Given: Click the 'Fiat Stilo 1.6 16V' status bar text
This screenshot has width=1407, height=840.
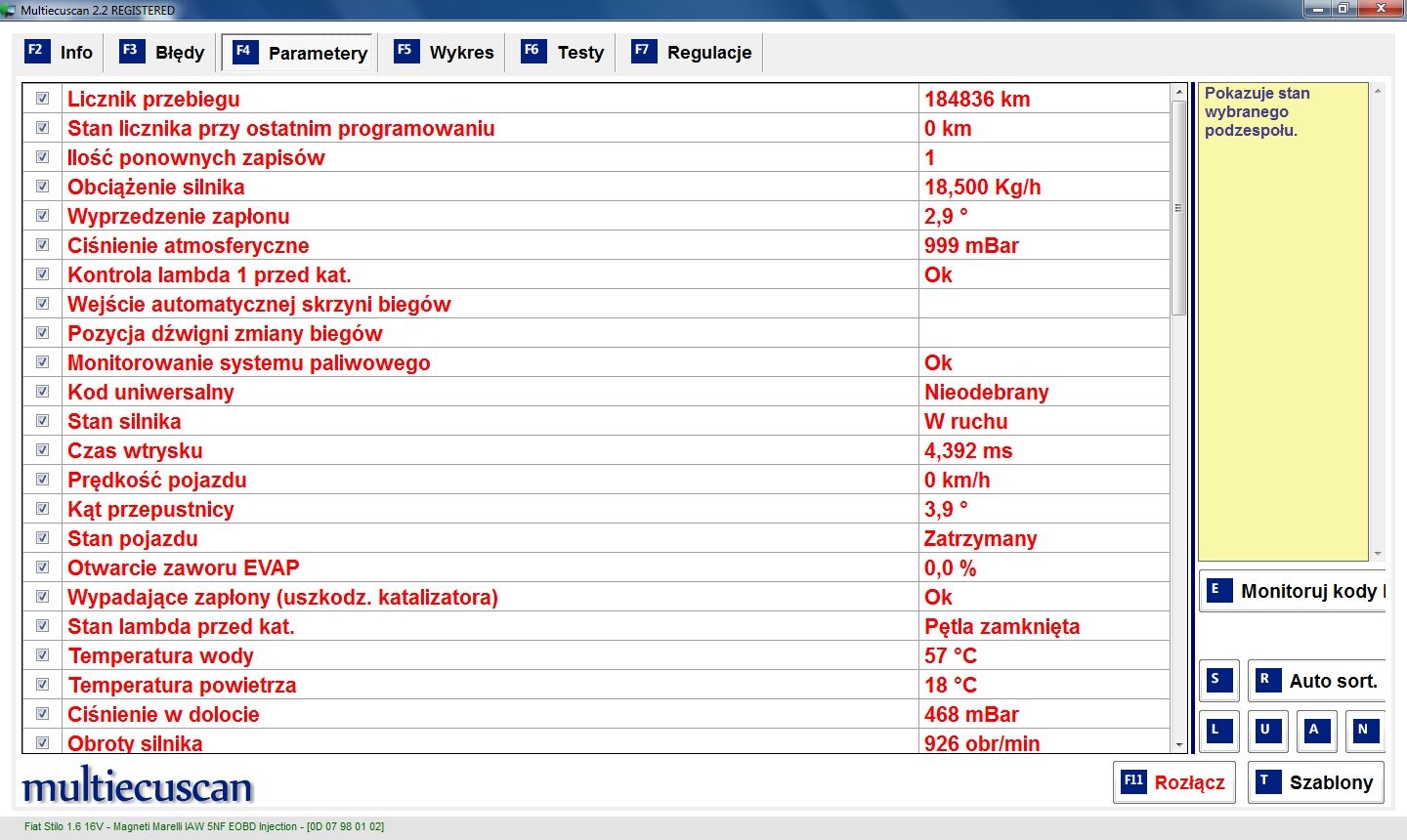Looking at the screenshot, I should (x=65, y=826).
